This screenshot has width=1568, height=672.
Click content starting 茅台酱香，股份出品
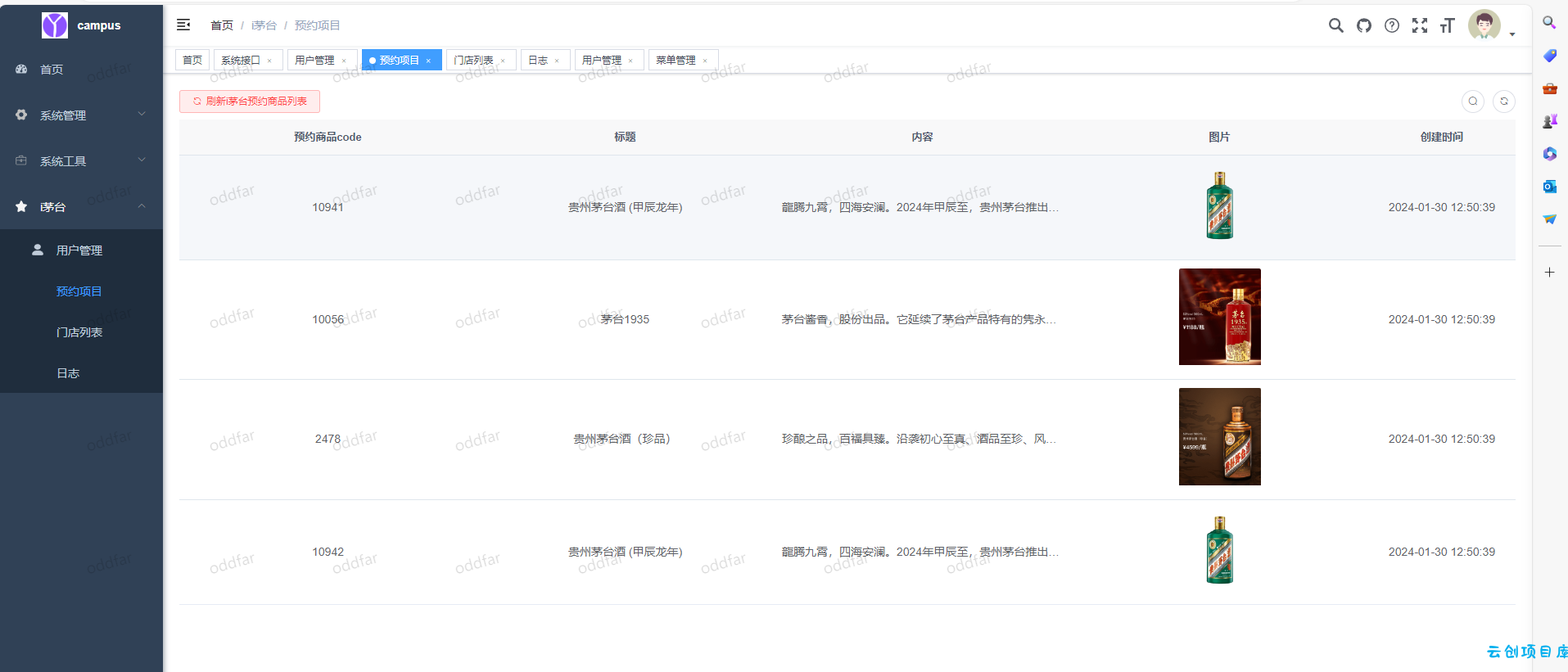(x=920, y=319)
